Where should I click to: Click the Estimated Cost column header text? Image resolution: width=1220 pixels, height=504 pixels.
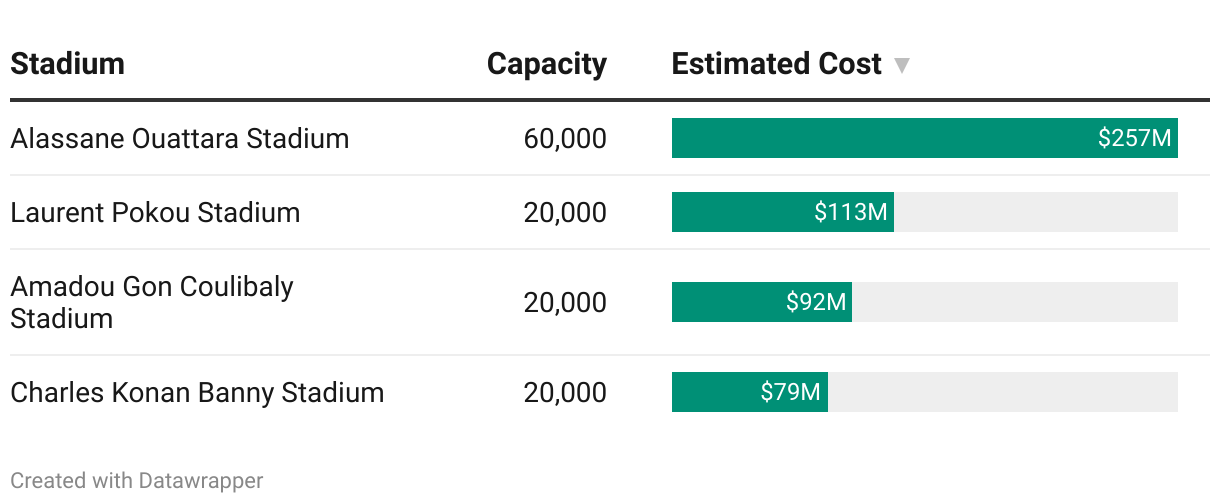[776, 64]
